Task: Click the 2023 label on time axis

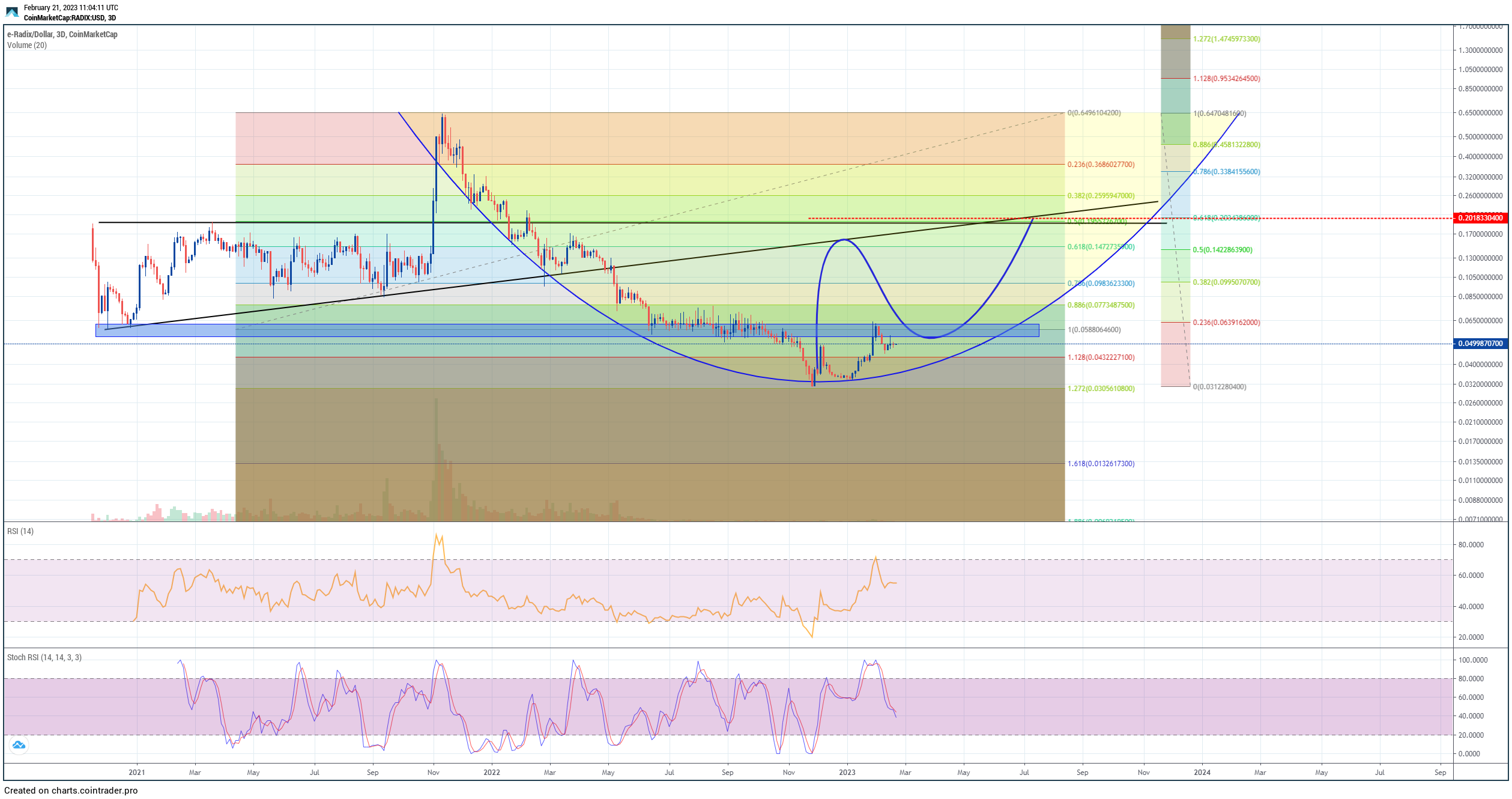Action: coord(847,773)
